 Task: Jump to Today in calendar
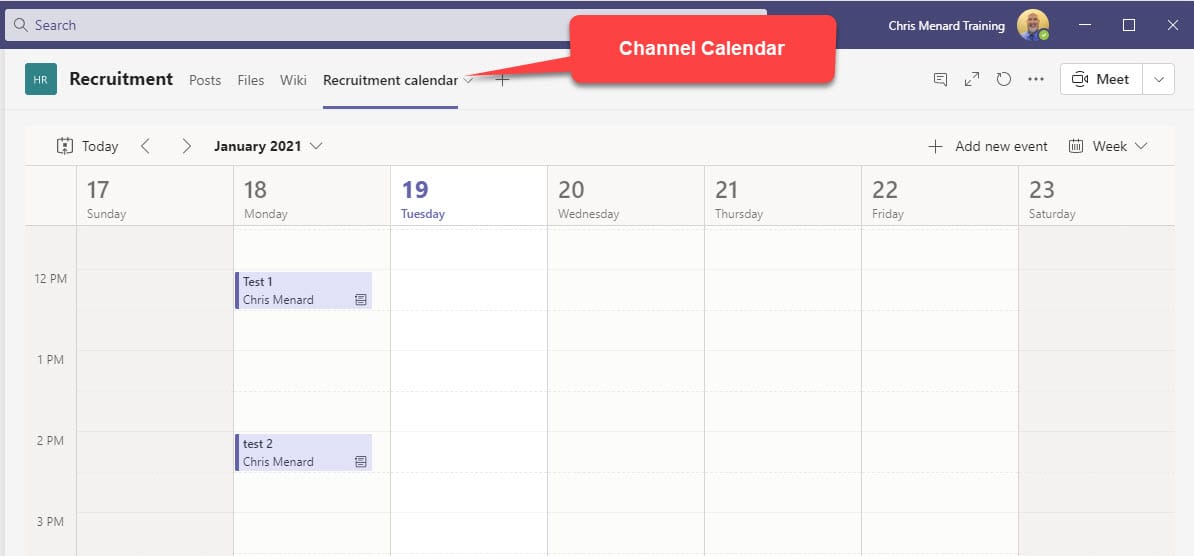[88, 146]
